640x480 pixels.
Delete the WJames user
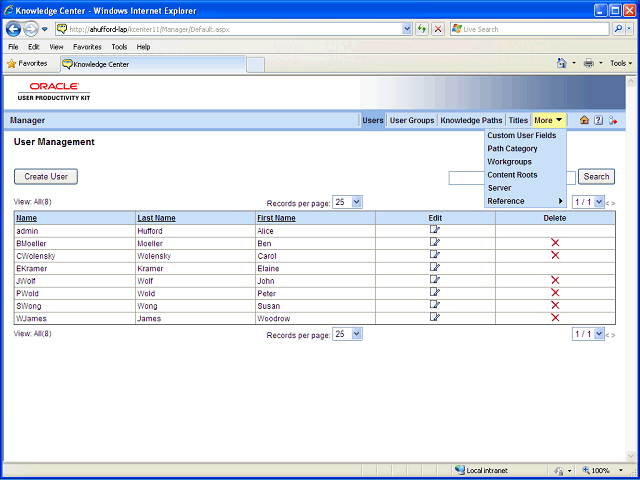(x=555, y=318)
